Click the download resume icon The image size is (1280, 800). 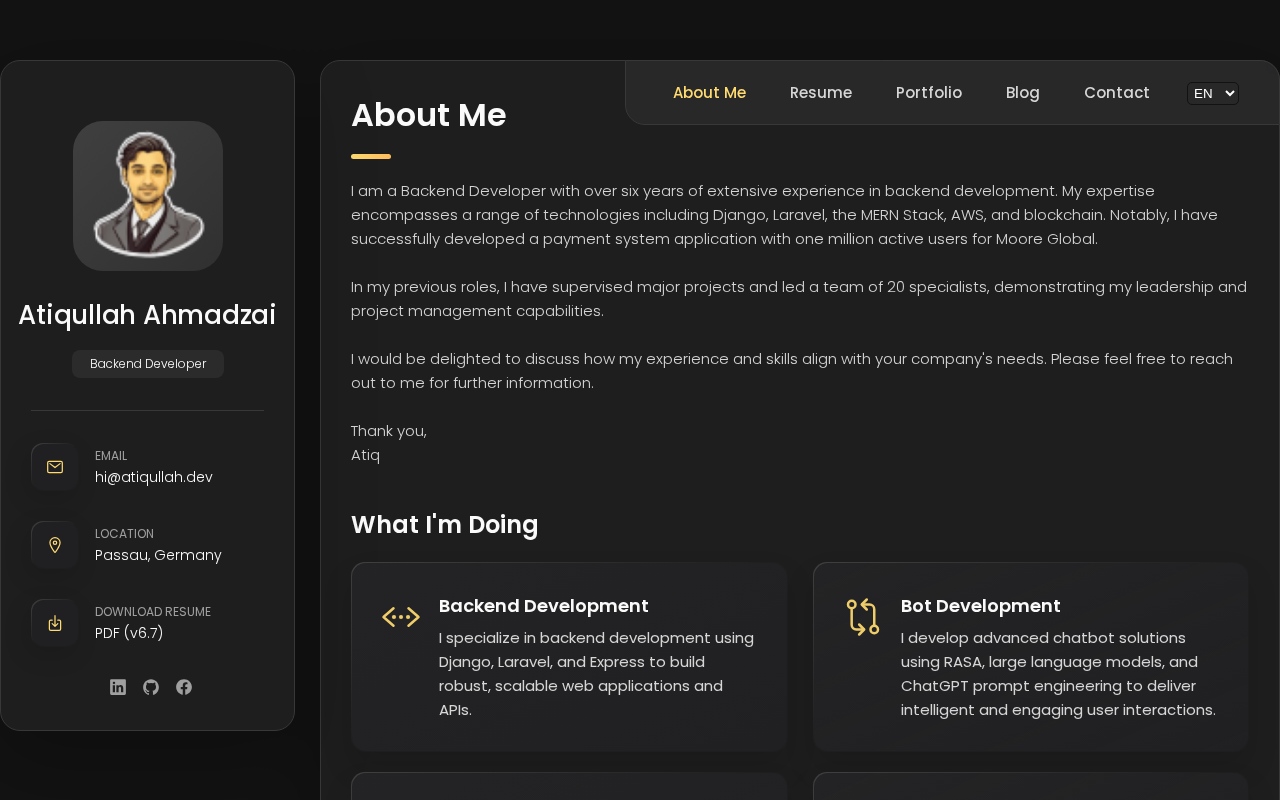(55, 623)
